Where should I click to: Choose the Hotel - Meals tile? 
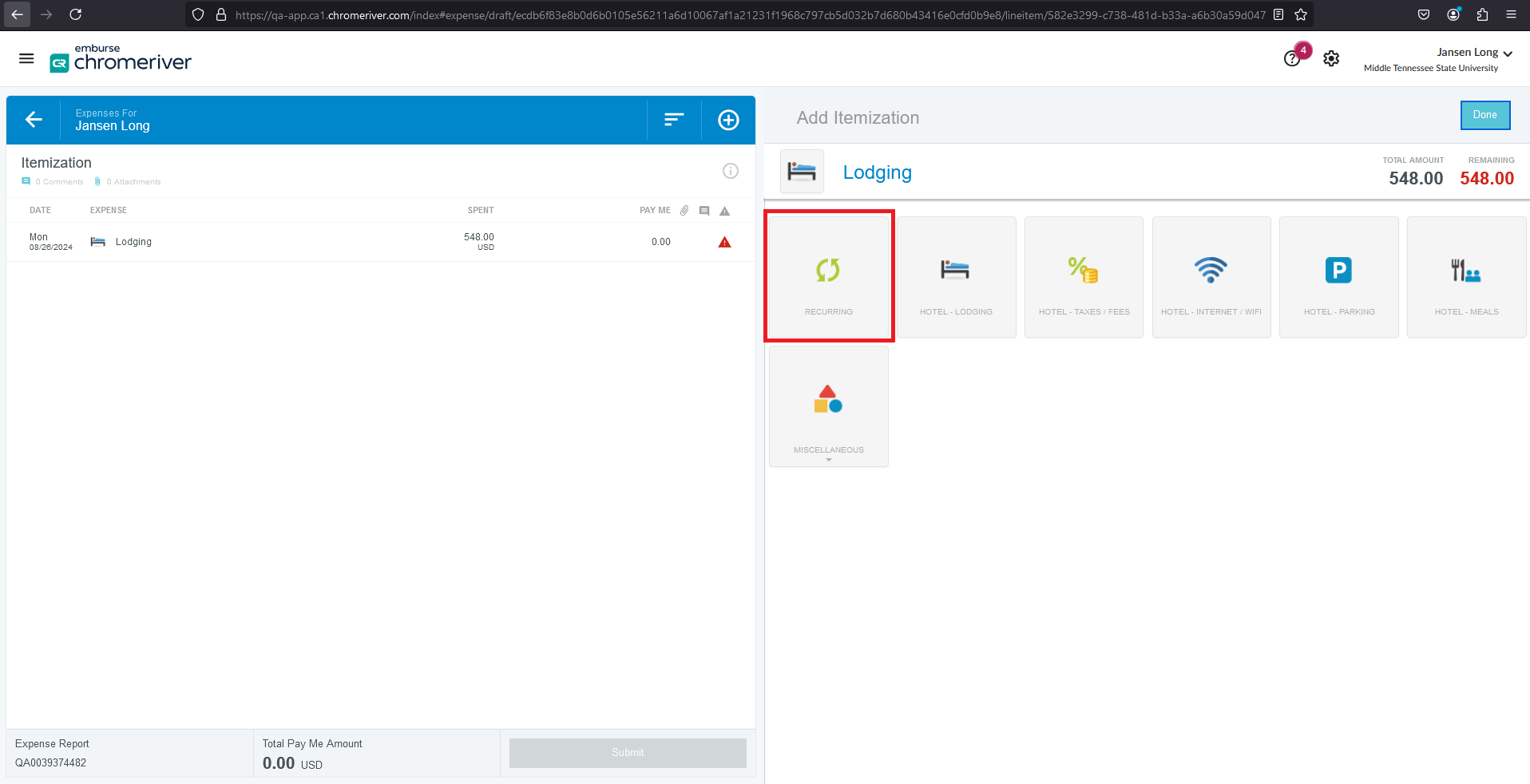click(x=1466, y=276)
